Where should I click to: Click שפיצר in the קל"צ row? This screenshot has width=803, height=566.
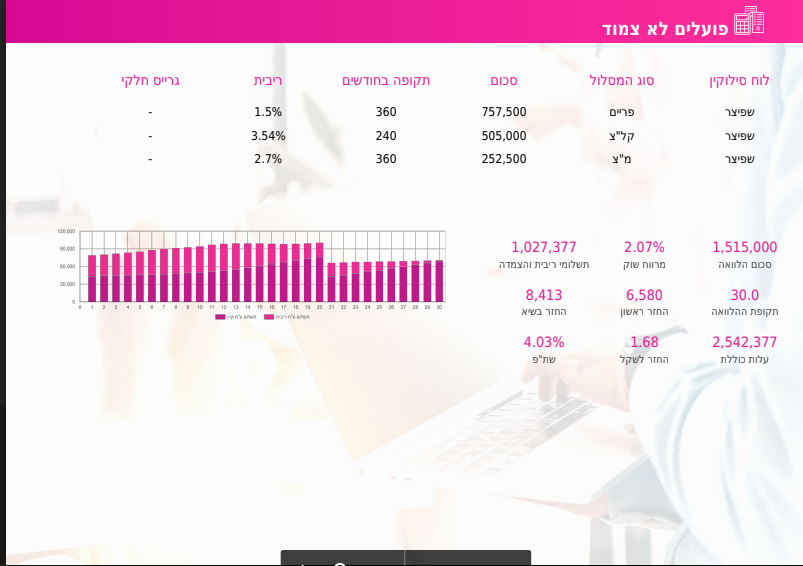739,136
